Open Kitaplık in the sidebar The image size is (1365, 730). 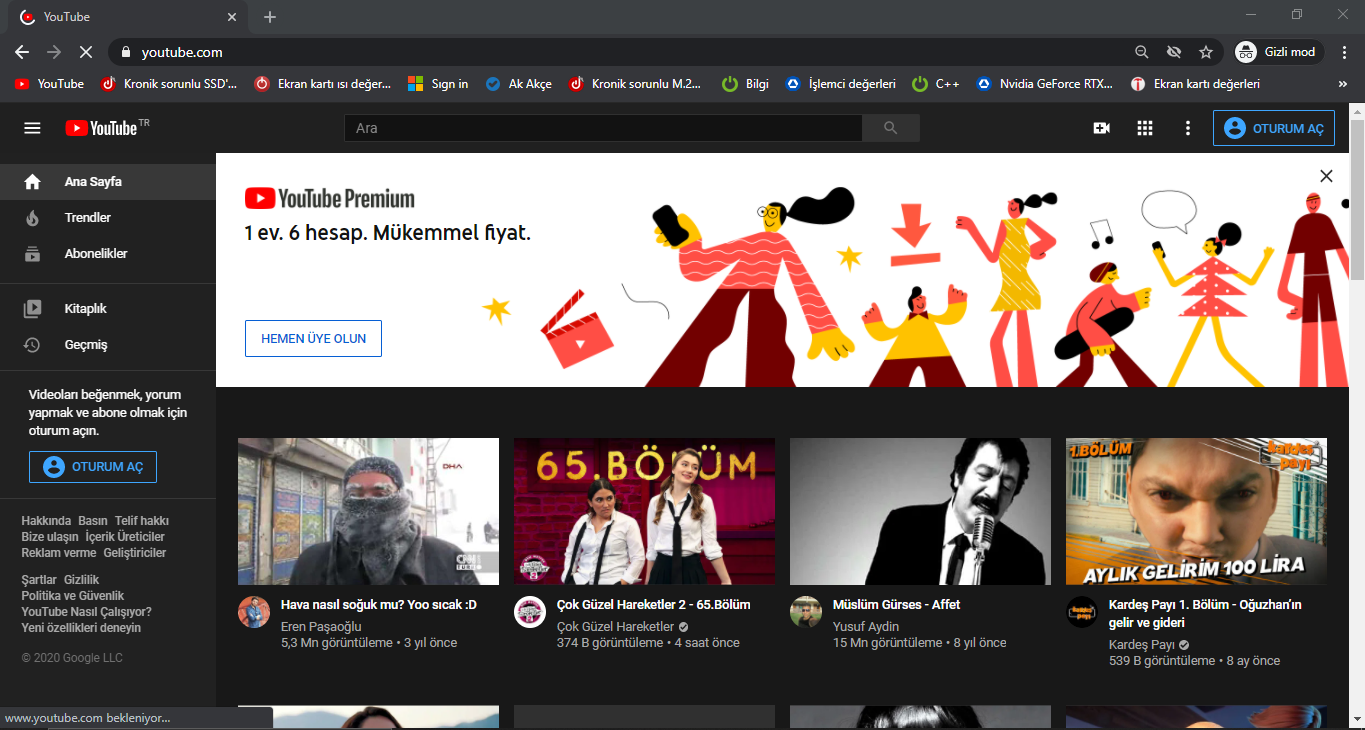coord(108,309)
